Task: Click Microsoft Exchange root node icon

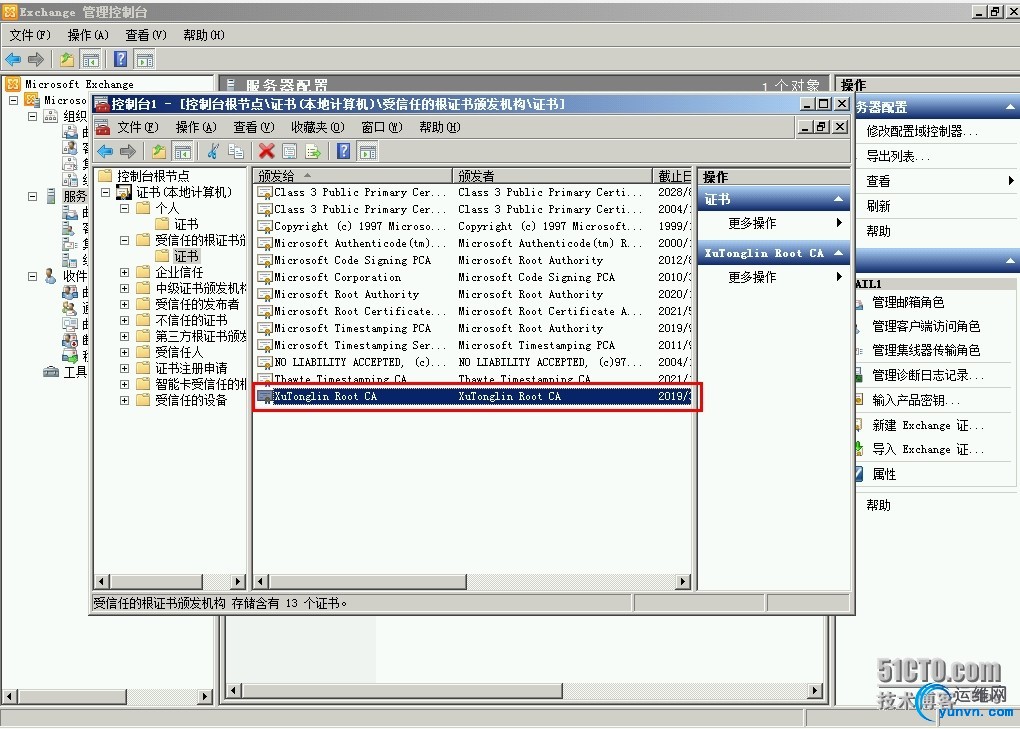Action: click(13, 84)
